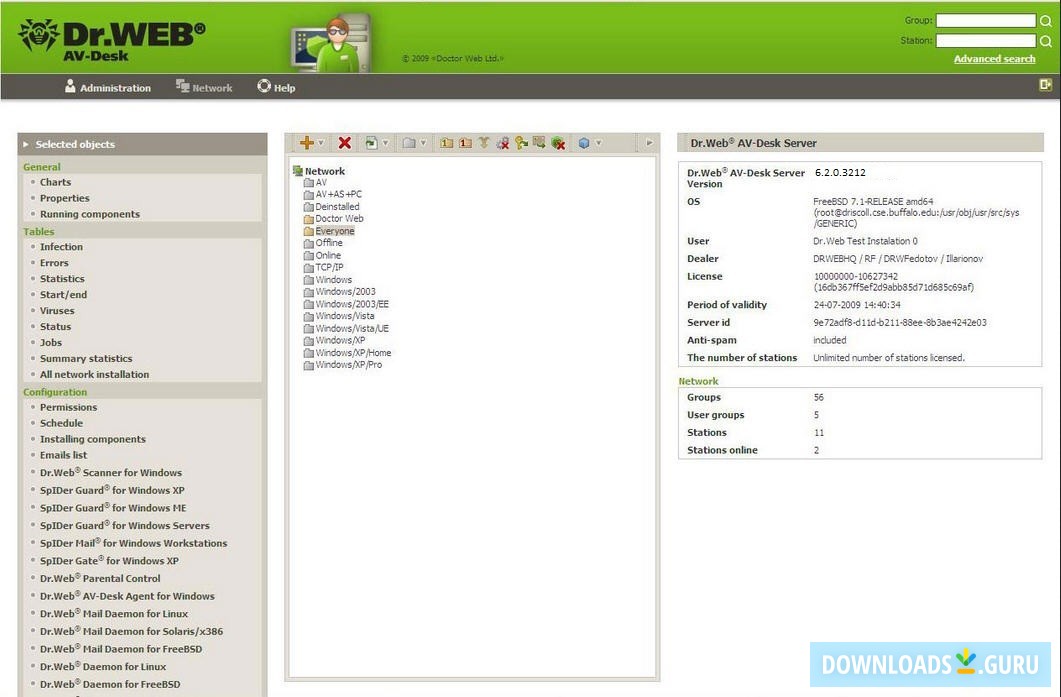This screenshot has width=1061, height=697.
Task: Click the red X delete icon
Action: click(344, 143)
